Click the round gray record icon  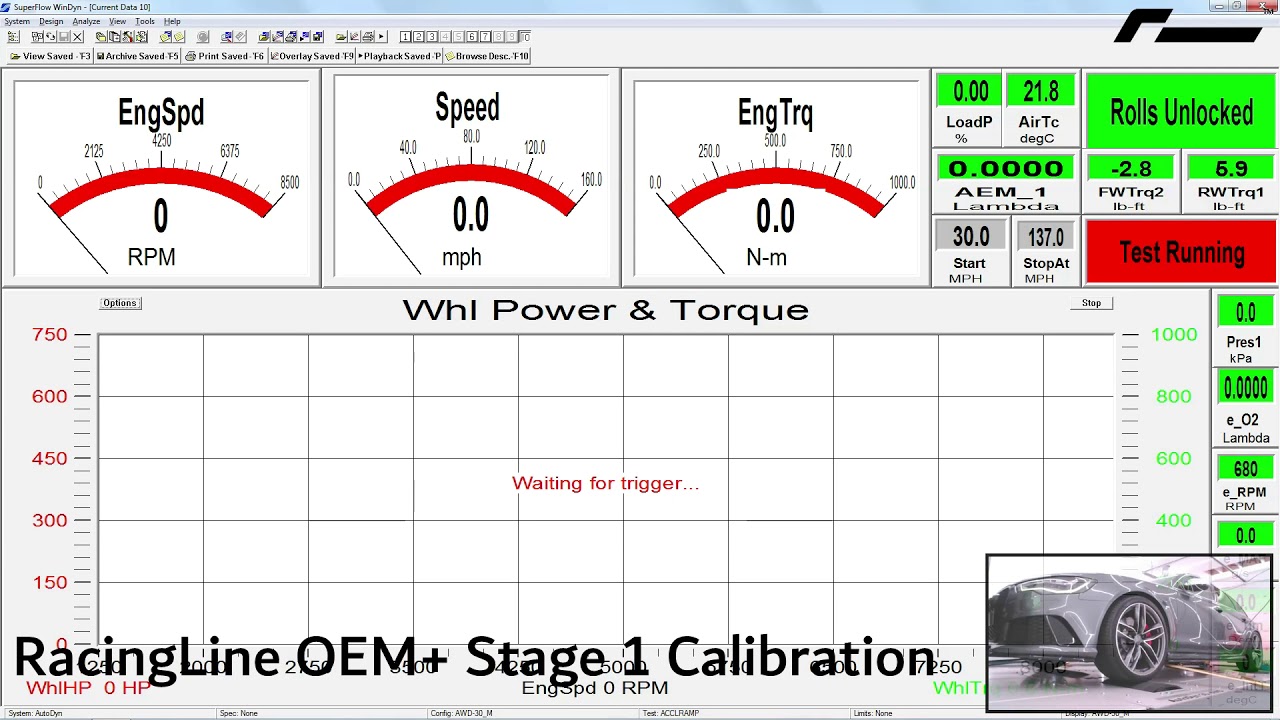[203, 37]
